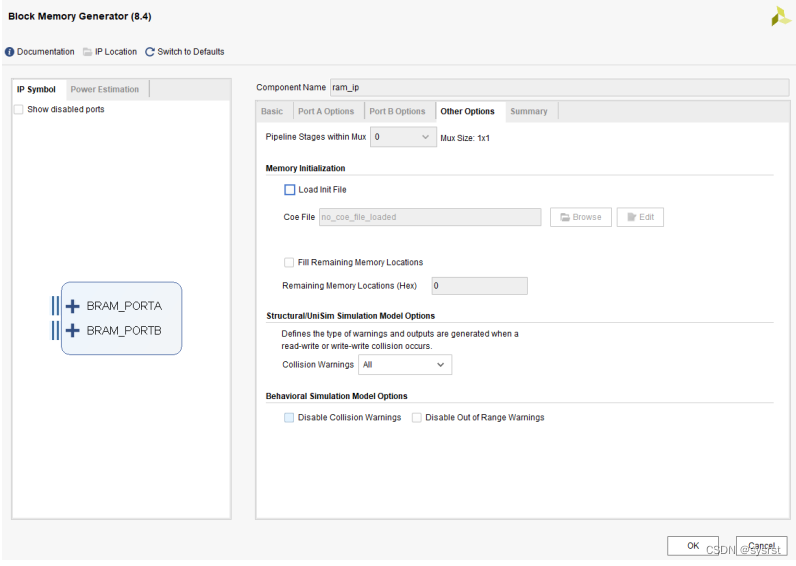
Task: Switch to the Basic tab
Action: 272,112
